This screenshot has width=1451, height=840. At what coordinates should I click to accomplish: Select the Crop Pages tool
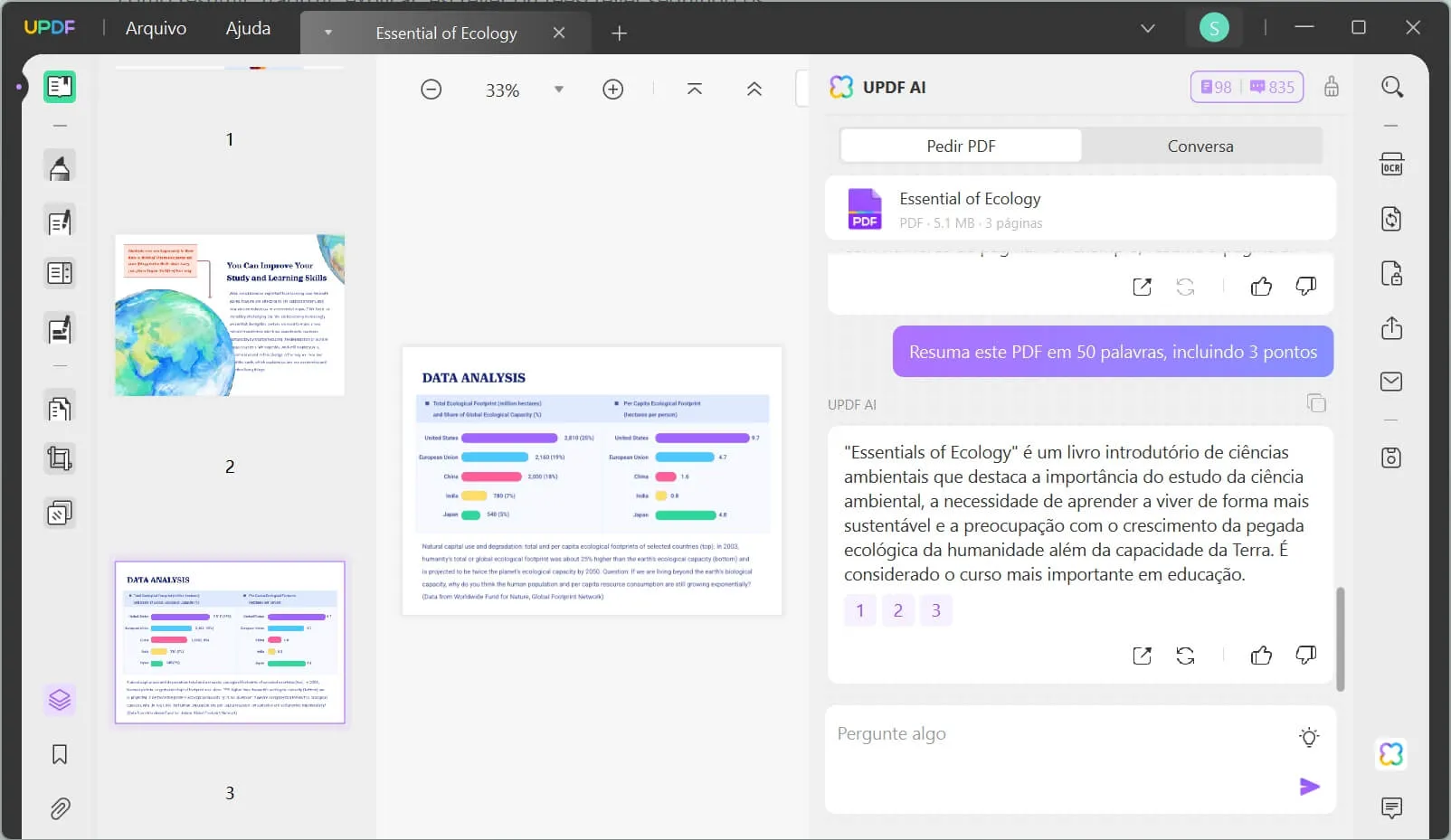pyautogui.click(x=60, y=459)
